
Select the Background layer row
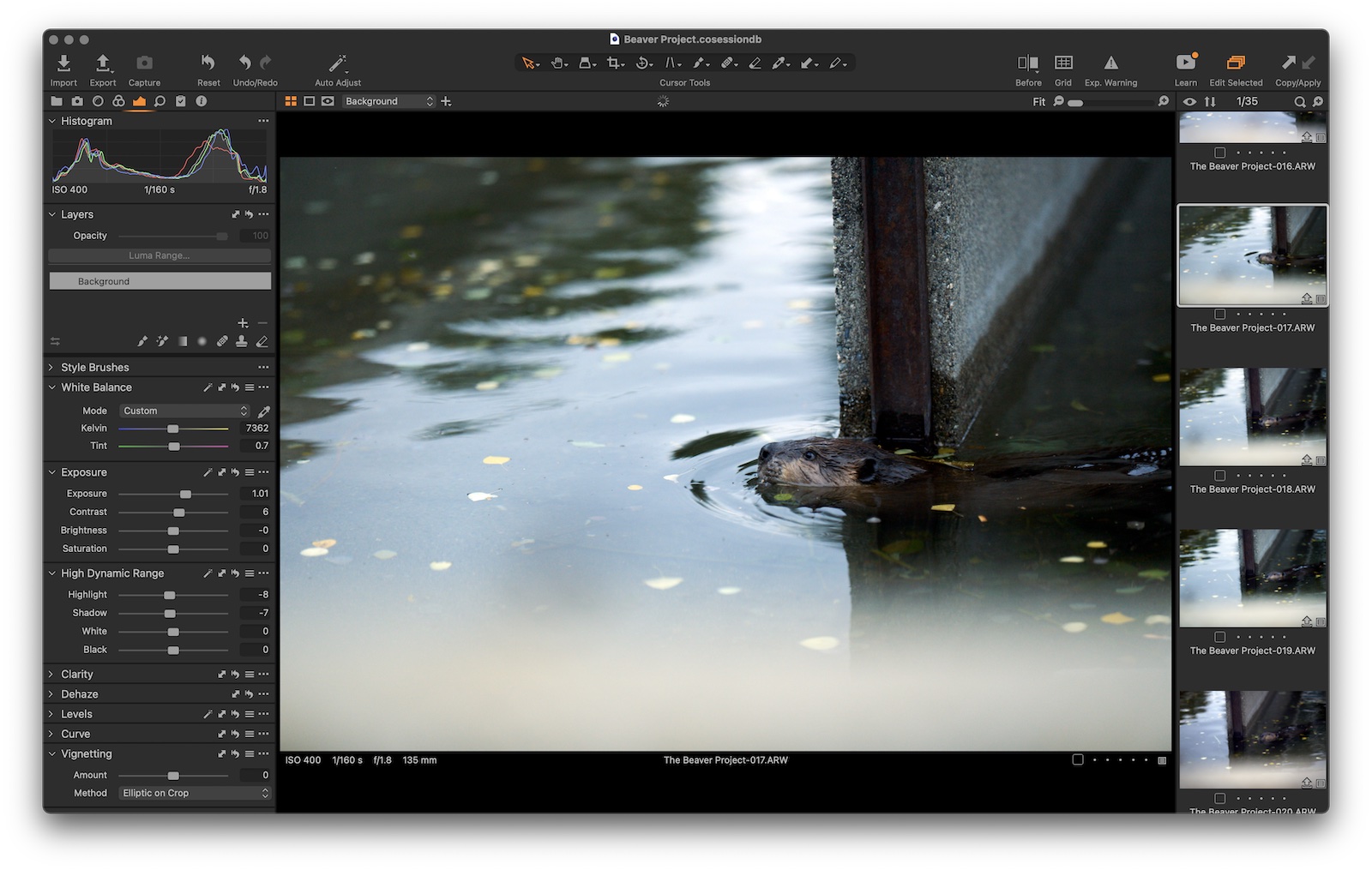pos(160,281)
